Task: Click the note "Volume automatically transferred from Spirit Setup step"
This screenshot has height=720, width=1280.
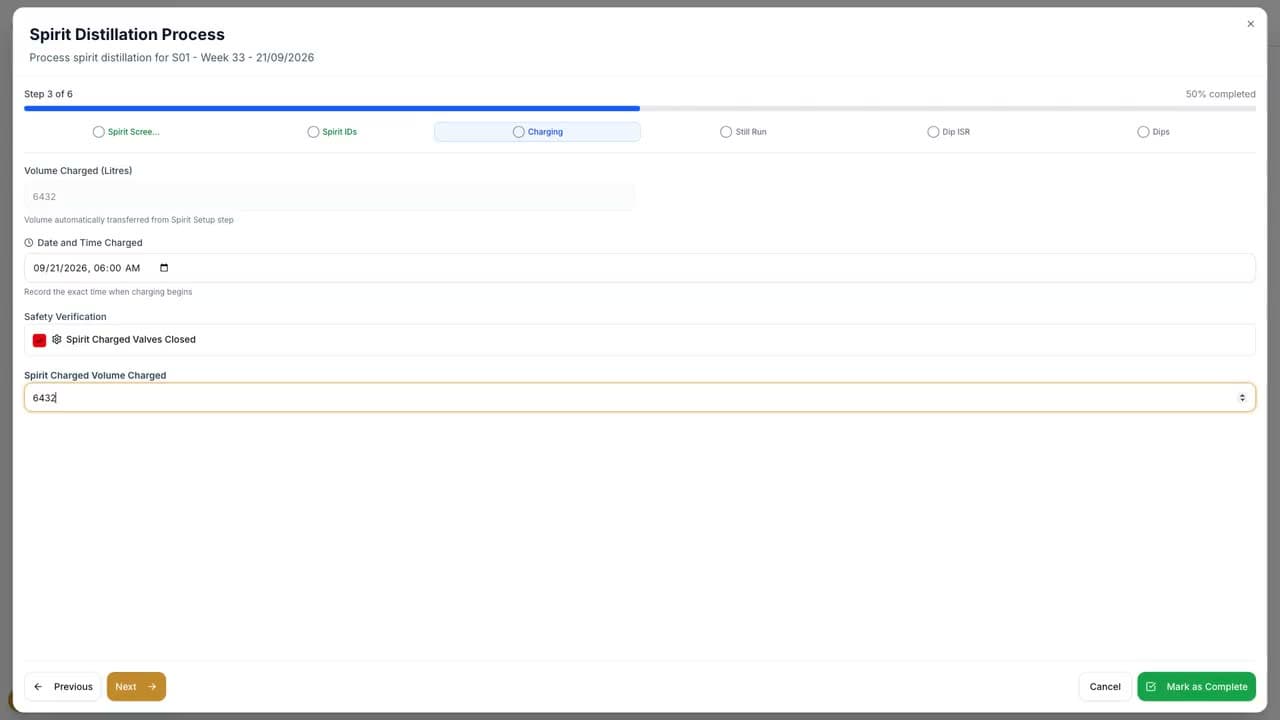Action: 129,220
